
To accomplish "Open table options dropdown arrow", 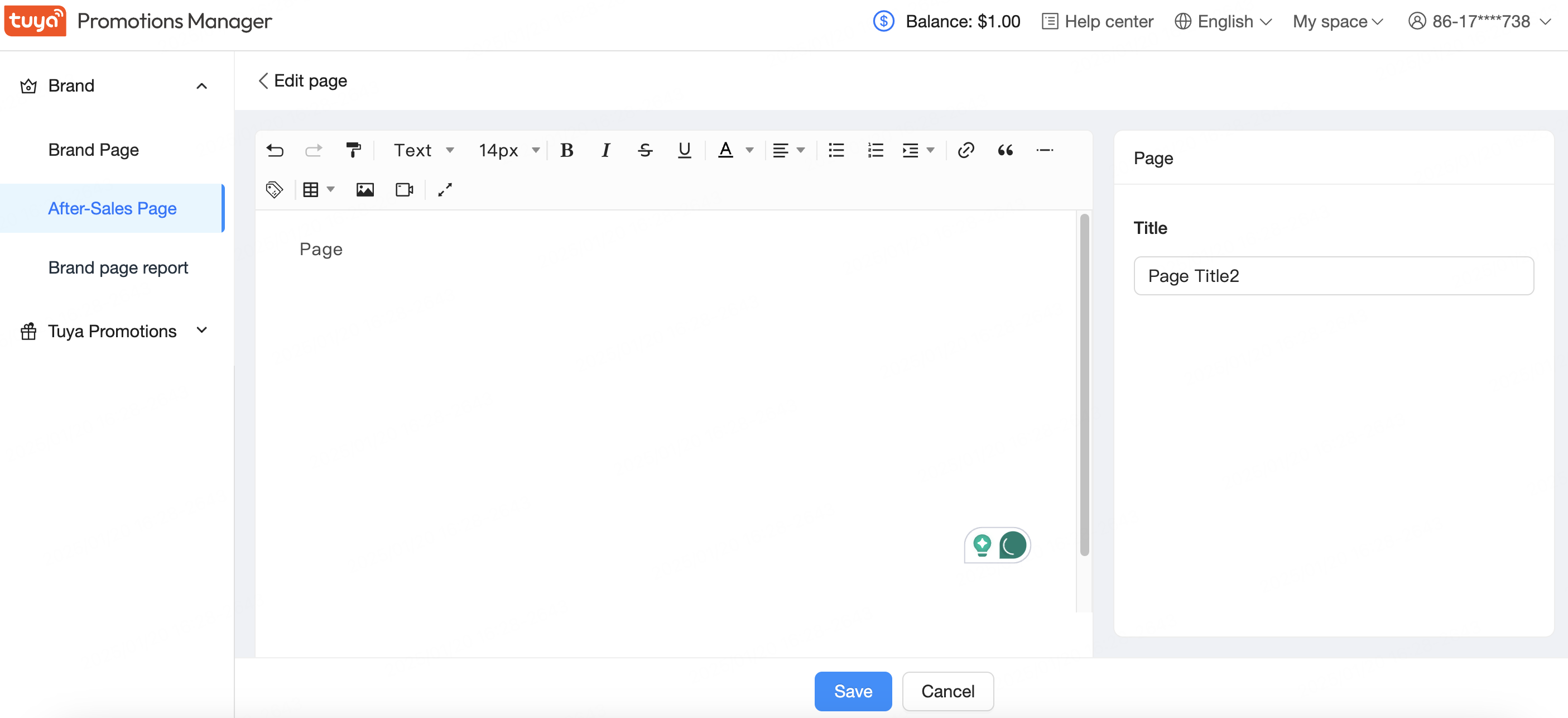I will point(330,190).
